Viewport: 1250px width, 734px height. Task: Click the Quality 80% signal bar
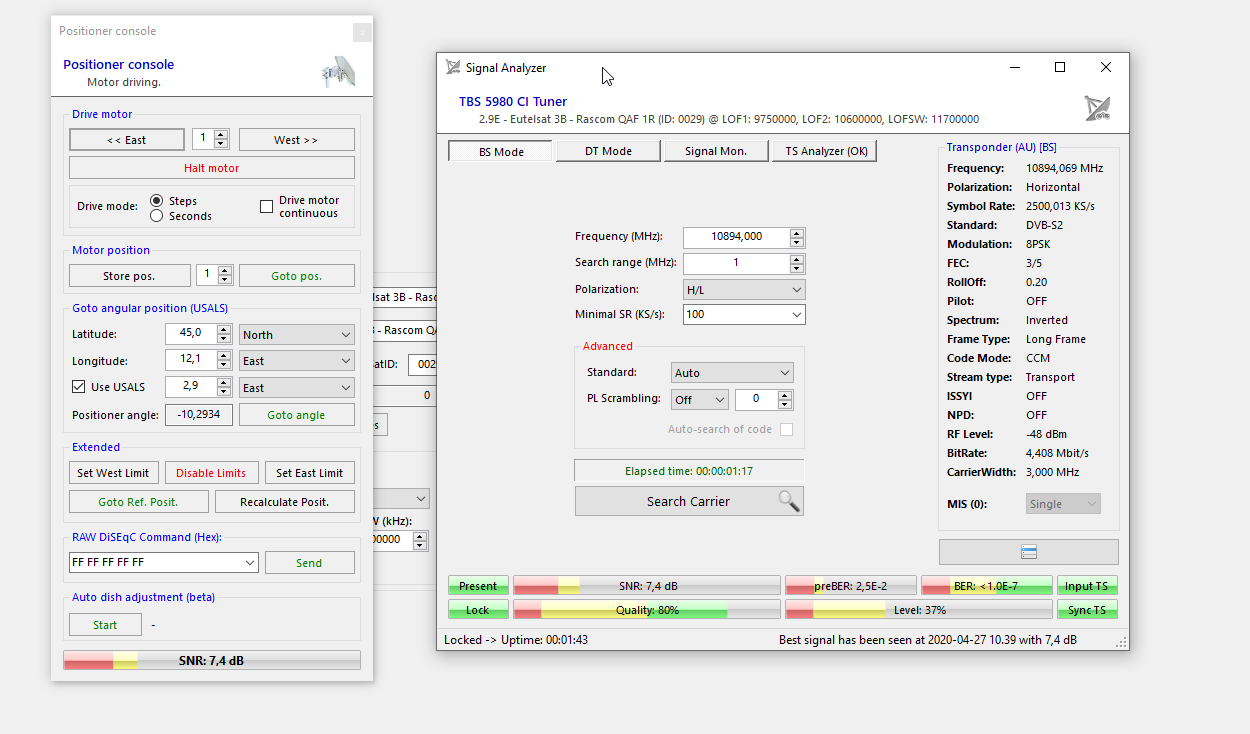tap(647, 610)
